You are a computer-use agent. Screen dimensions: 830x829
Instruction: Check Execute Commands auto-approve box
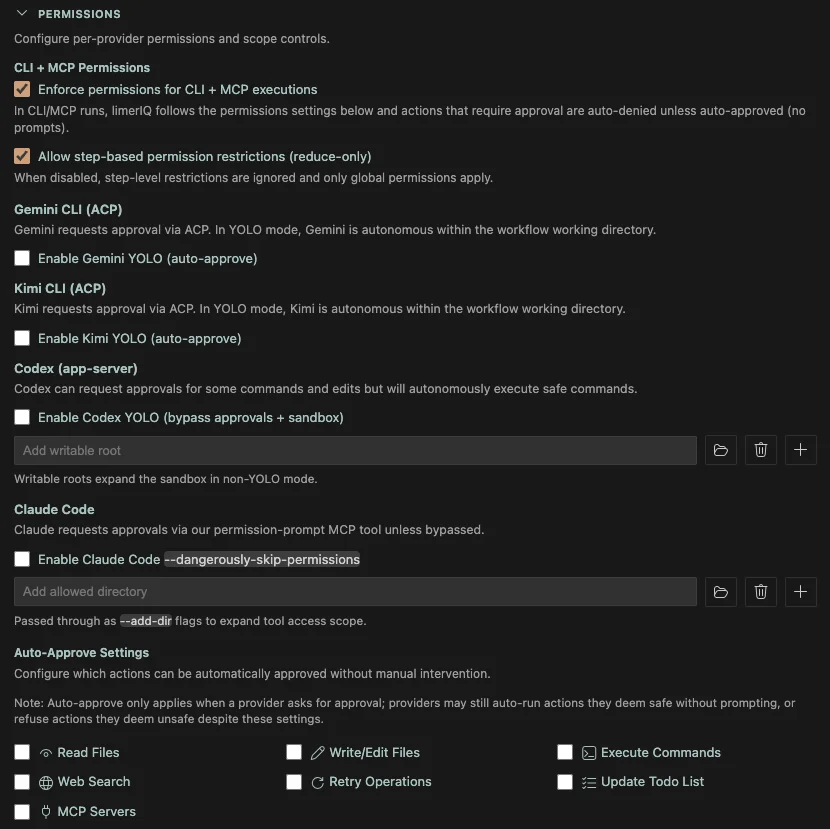pyautogui.click(x=565, y=752)
